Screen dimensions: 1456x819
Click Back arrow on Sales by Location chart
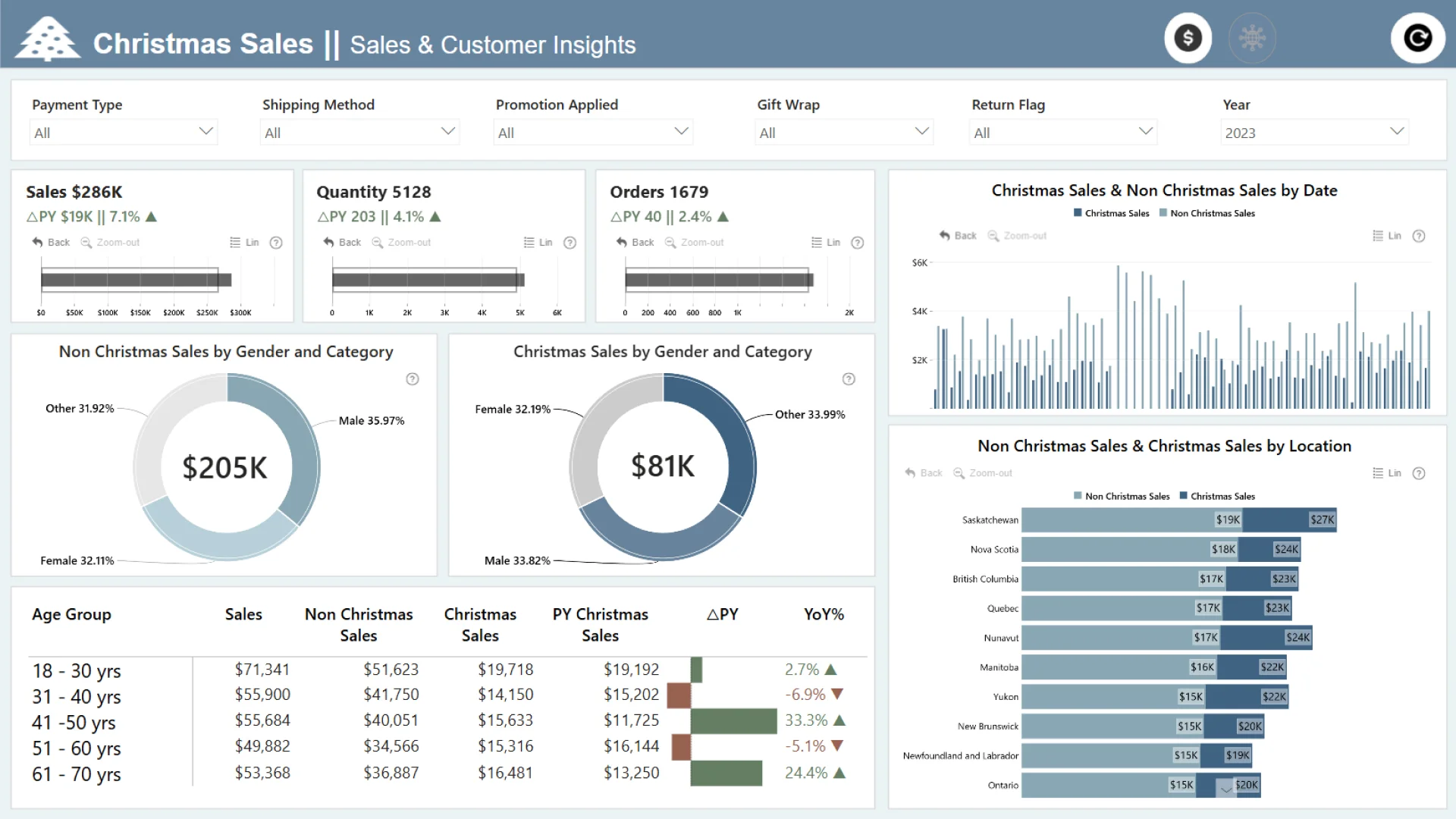[x=923, y=473]
